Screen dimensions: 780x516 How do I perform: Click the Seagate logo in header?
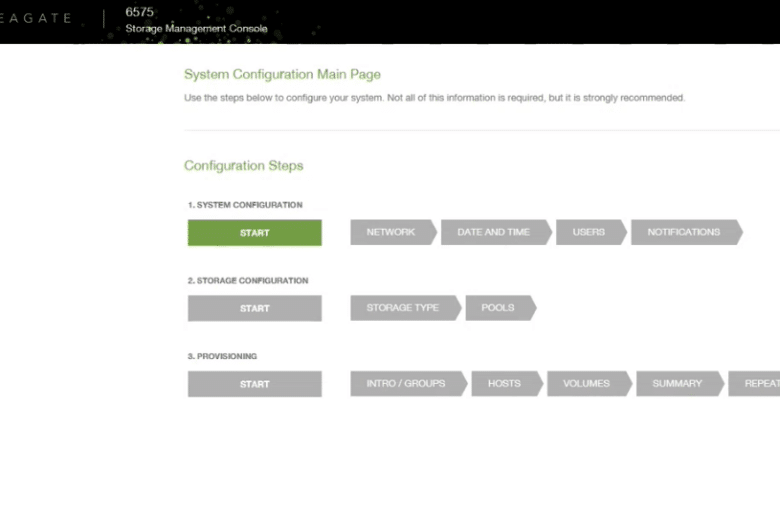[36, 18]
